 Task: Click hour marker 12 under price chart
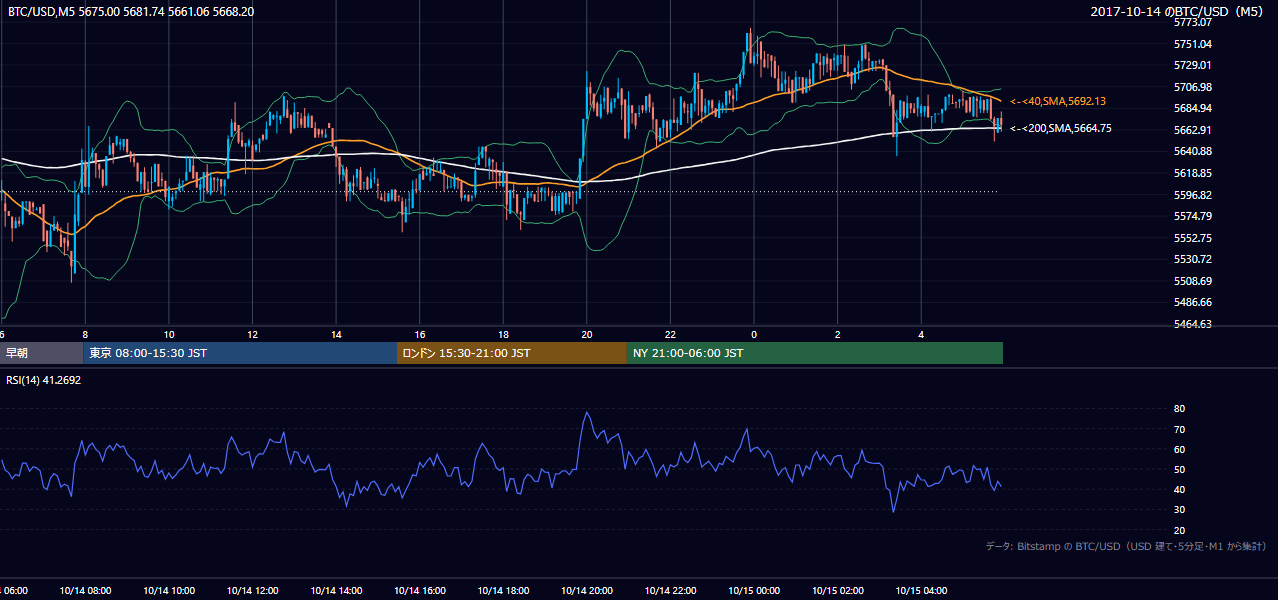pos(252,335)
